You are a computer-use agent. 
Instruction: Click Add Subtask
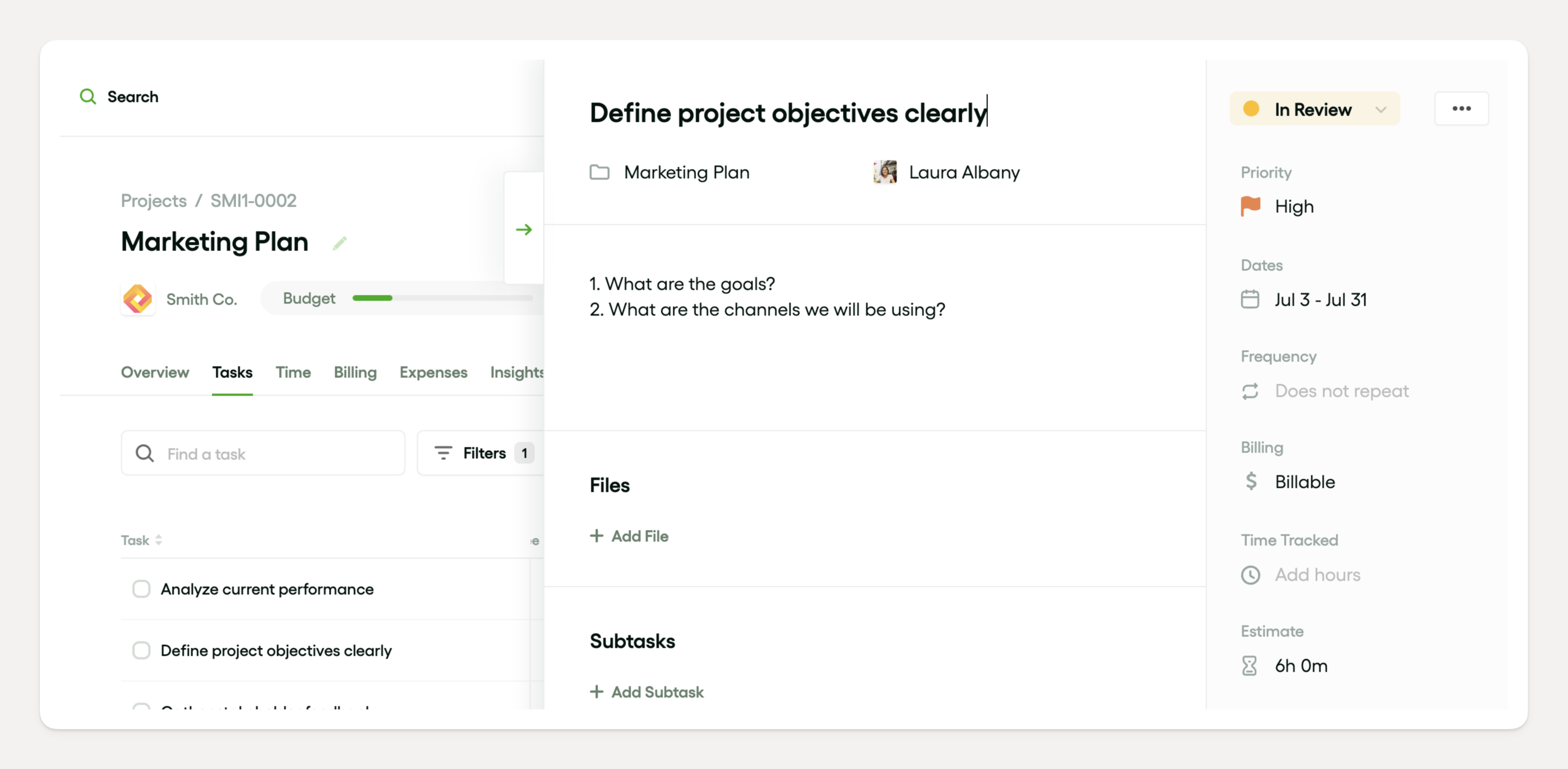(x=647, y=692)
